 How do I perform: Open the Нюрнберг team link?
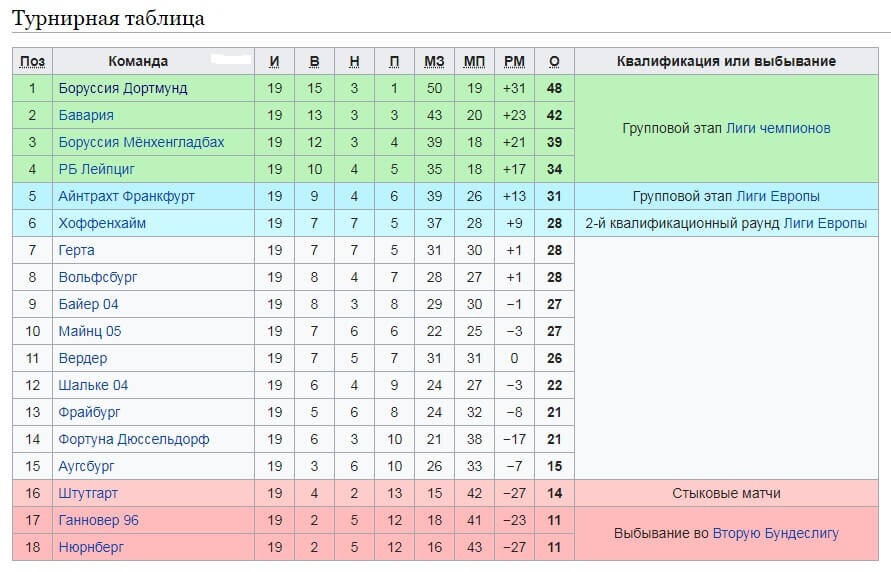point(91,547)
